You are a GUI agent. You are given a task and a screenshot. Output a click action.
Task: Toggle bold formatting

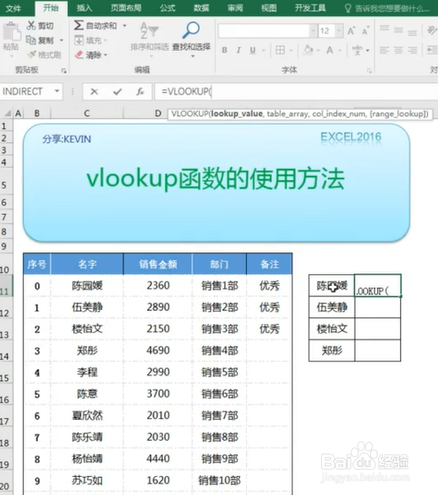point(225,50)
